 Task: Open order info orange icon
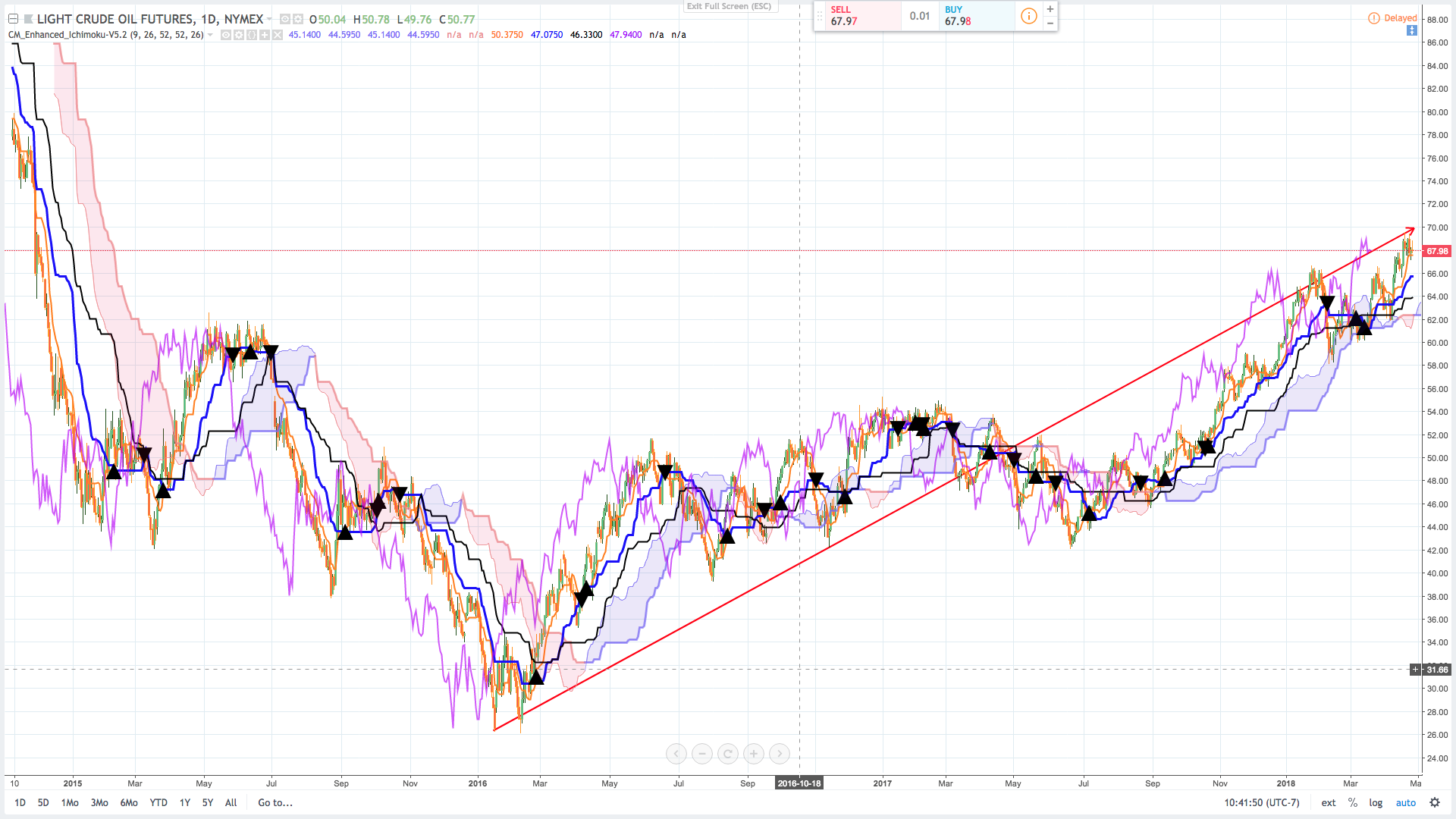click(1028, 16)
